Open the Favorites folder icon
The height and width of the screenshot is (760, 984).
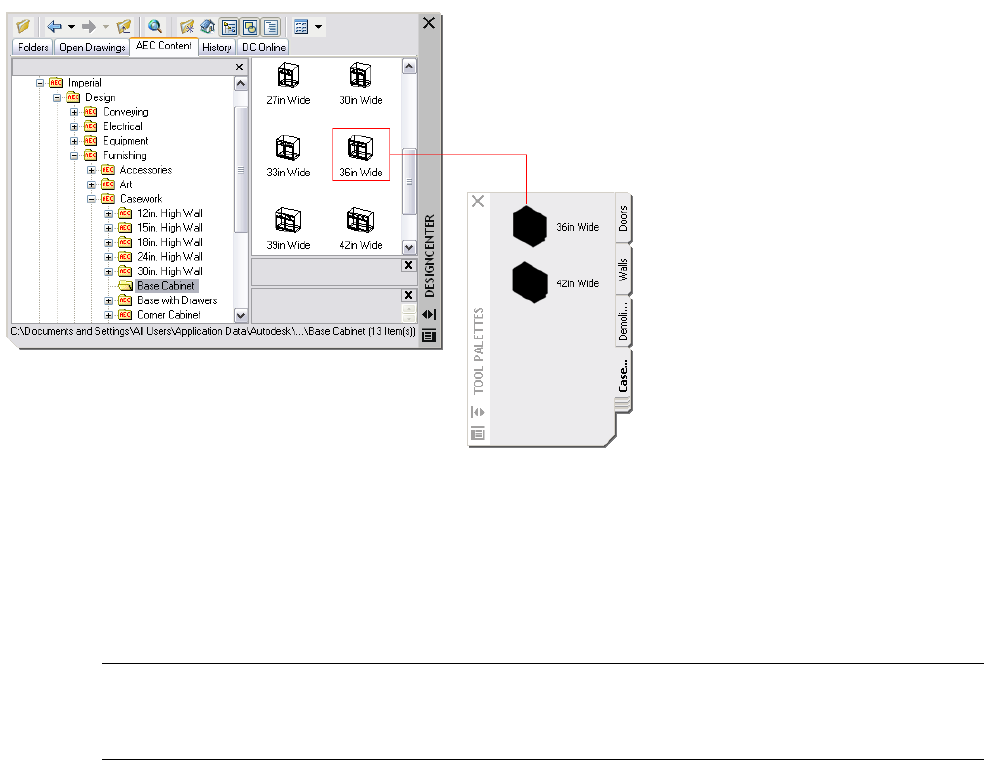(x=186, y=26)
